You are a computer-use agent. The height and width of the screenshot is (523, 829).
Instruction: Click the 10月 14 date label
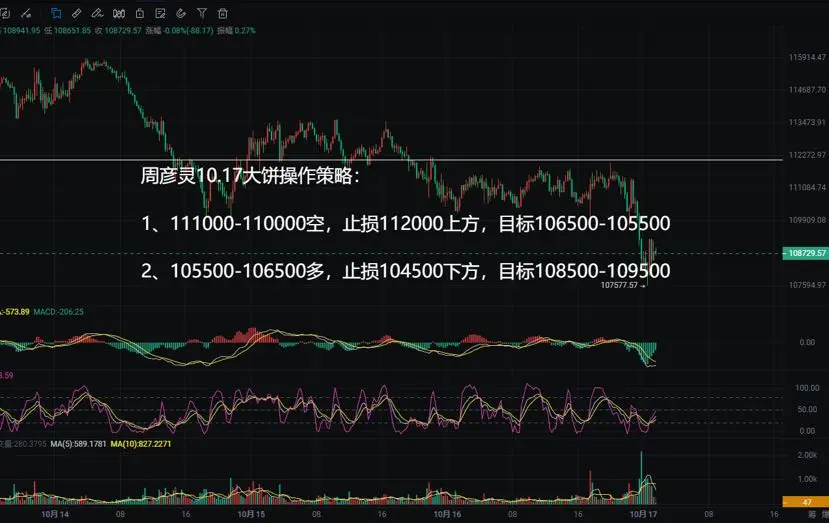(x=54, y=513)
